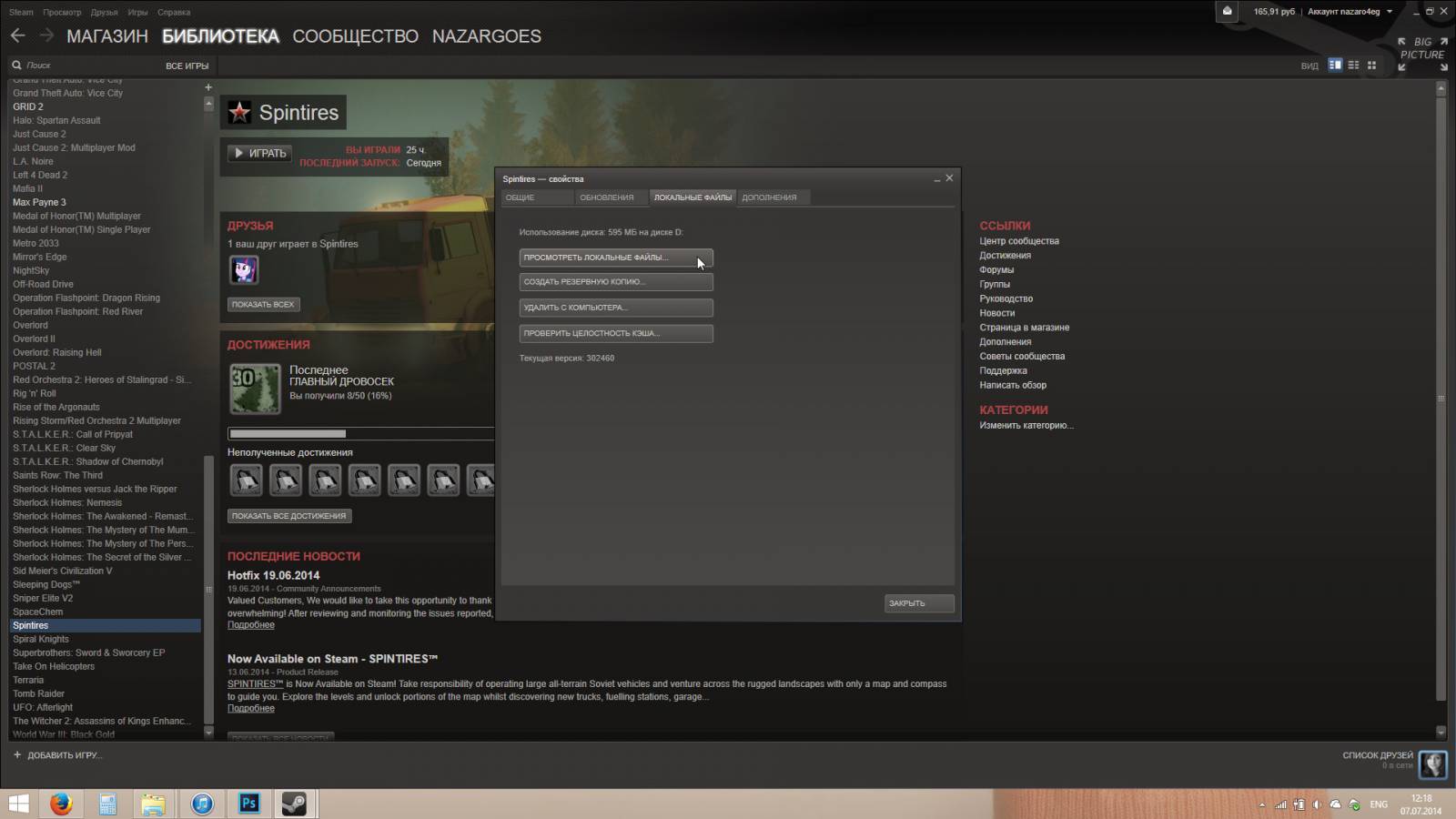Show hidden tray icons arrow

click(1262, 805)
